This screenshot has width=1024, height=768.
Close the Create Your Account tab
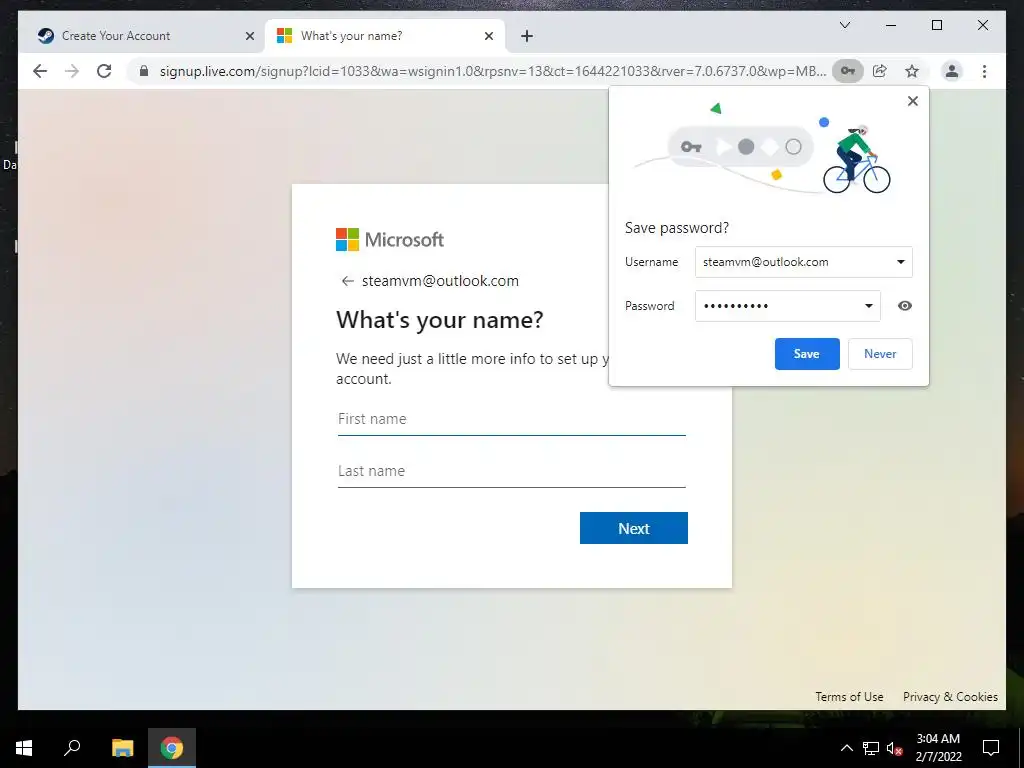click(249, 36)
